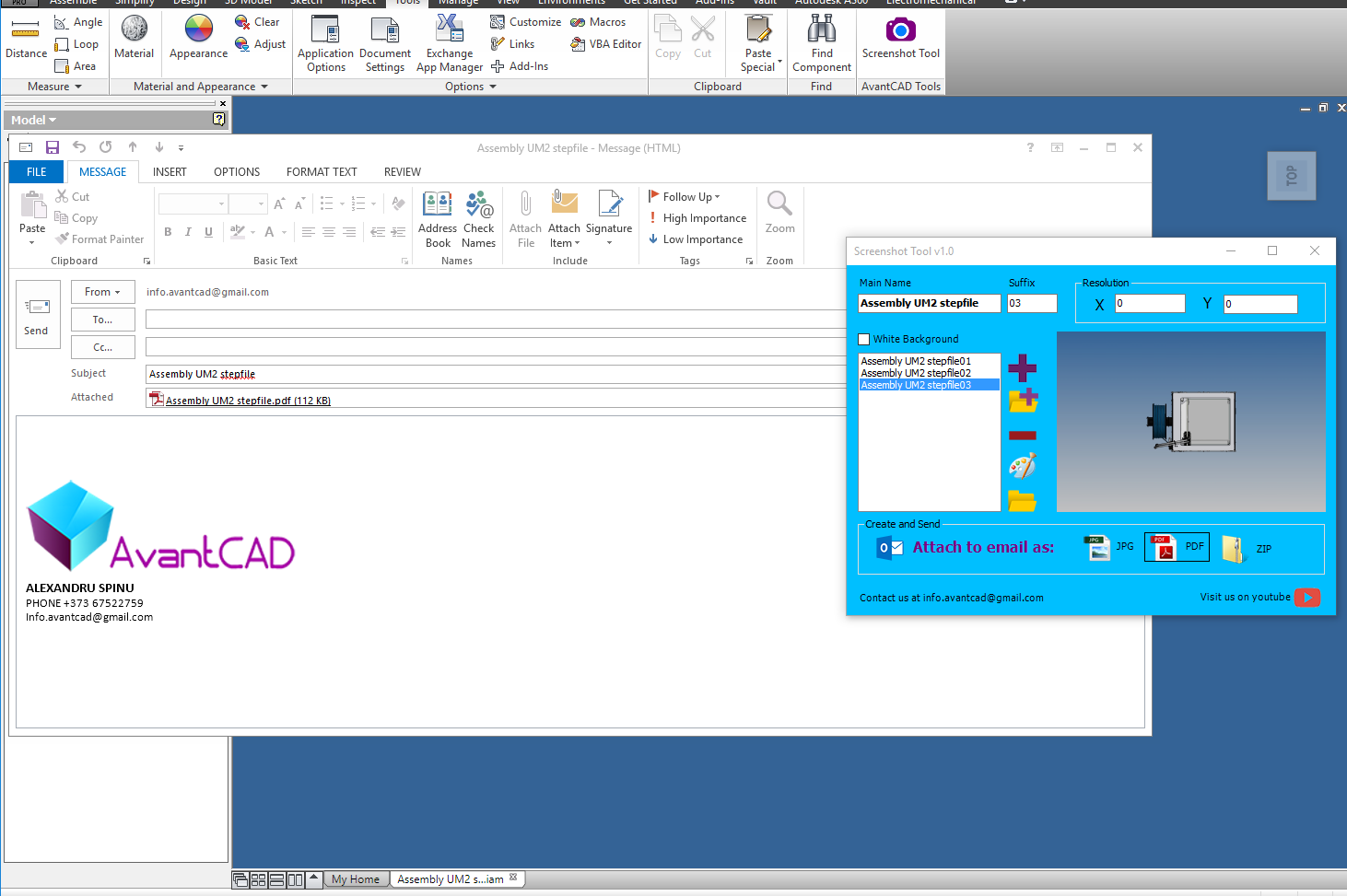This screenshot has height=896, width=1347.
Task: Attach screenshots to email as ZIP
Action: (1246, 549)
